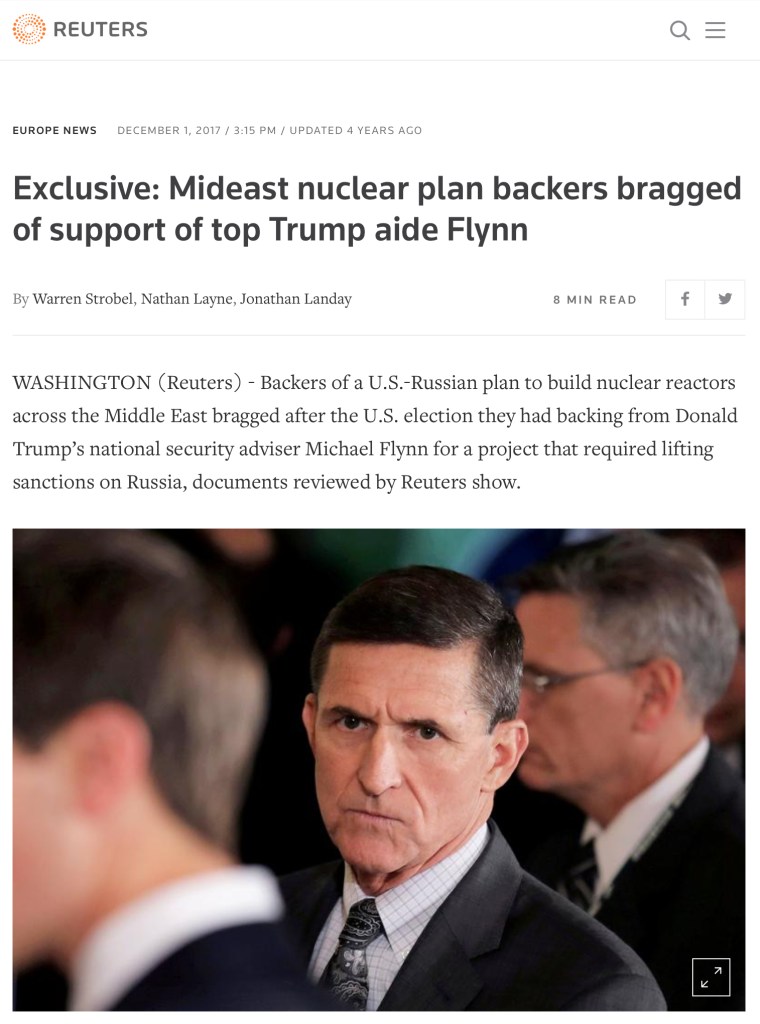This screenshot has width=760, height=1024.
Task: Open the Europe News section link
Action: pos(54,130)
